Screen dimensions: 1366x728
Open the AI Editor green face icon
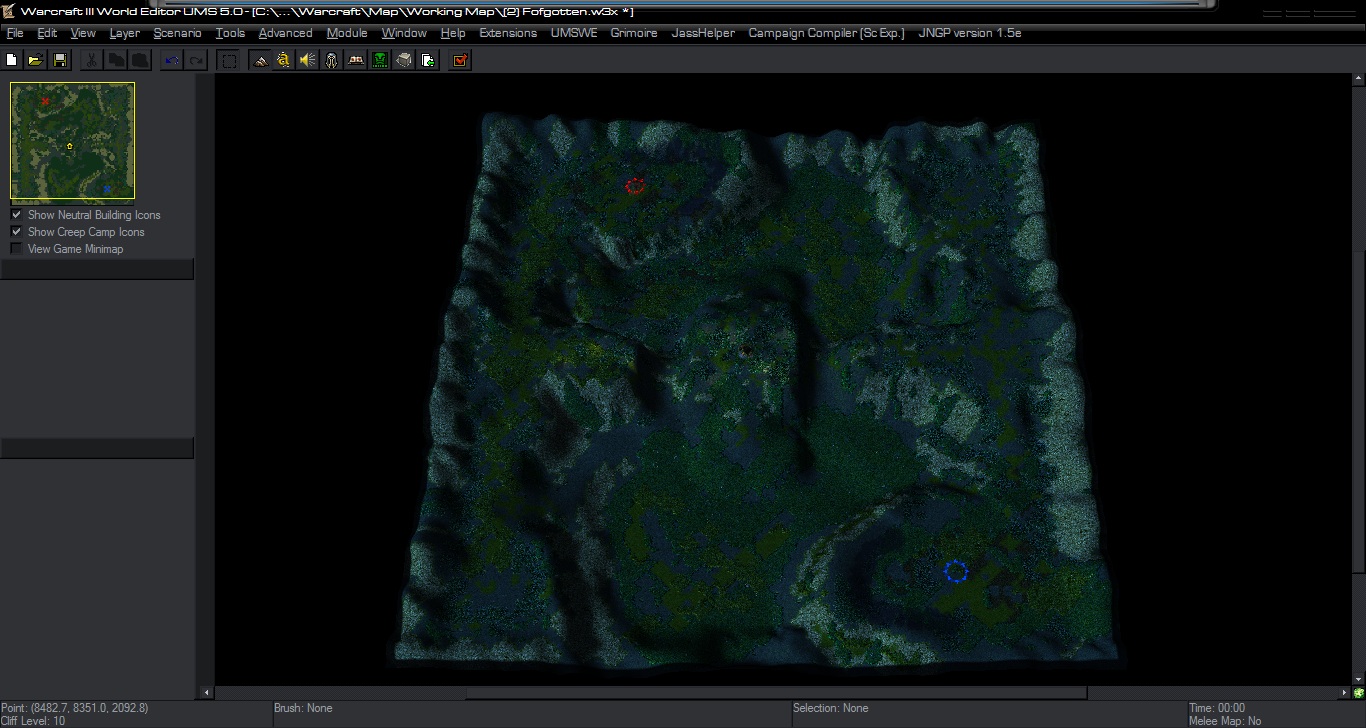click(x=380, y=60)
